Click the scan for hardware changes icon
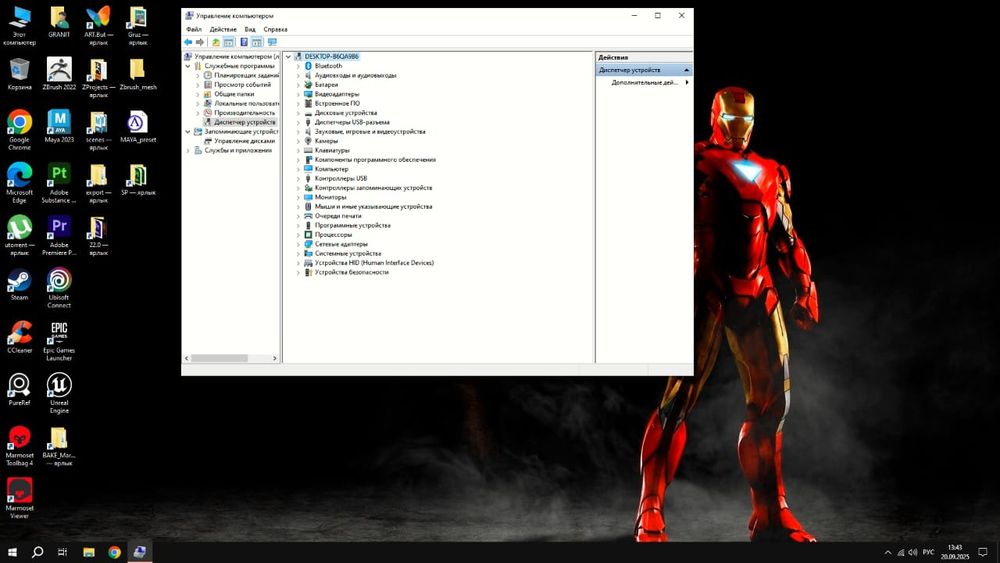This screenshot has height=563, width=1000. 272,42
